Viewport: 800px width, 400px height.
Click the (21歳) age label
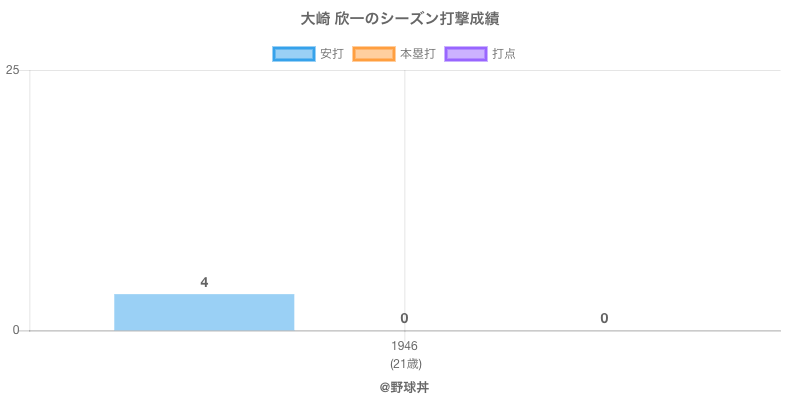[404, 363]
